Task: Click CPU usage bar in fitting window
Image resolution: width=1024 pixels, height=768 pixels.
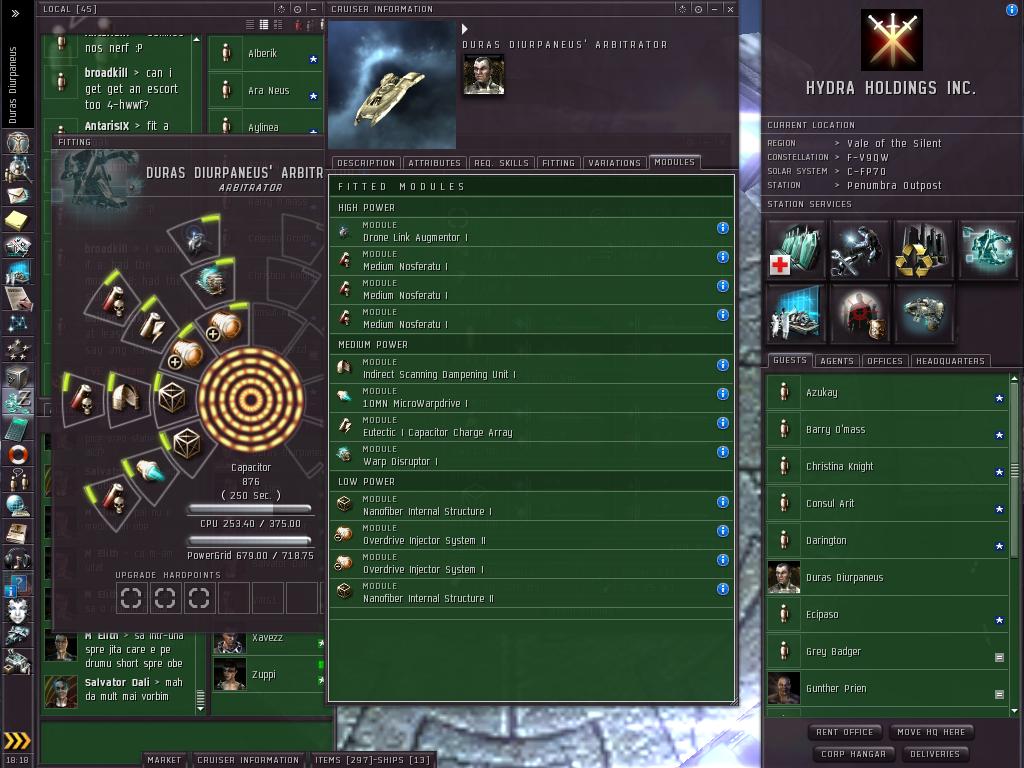Action: tap(249, 509)
